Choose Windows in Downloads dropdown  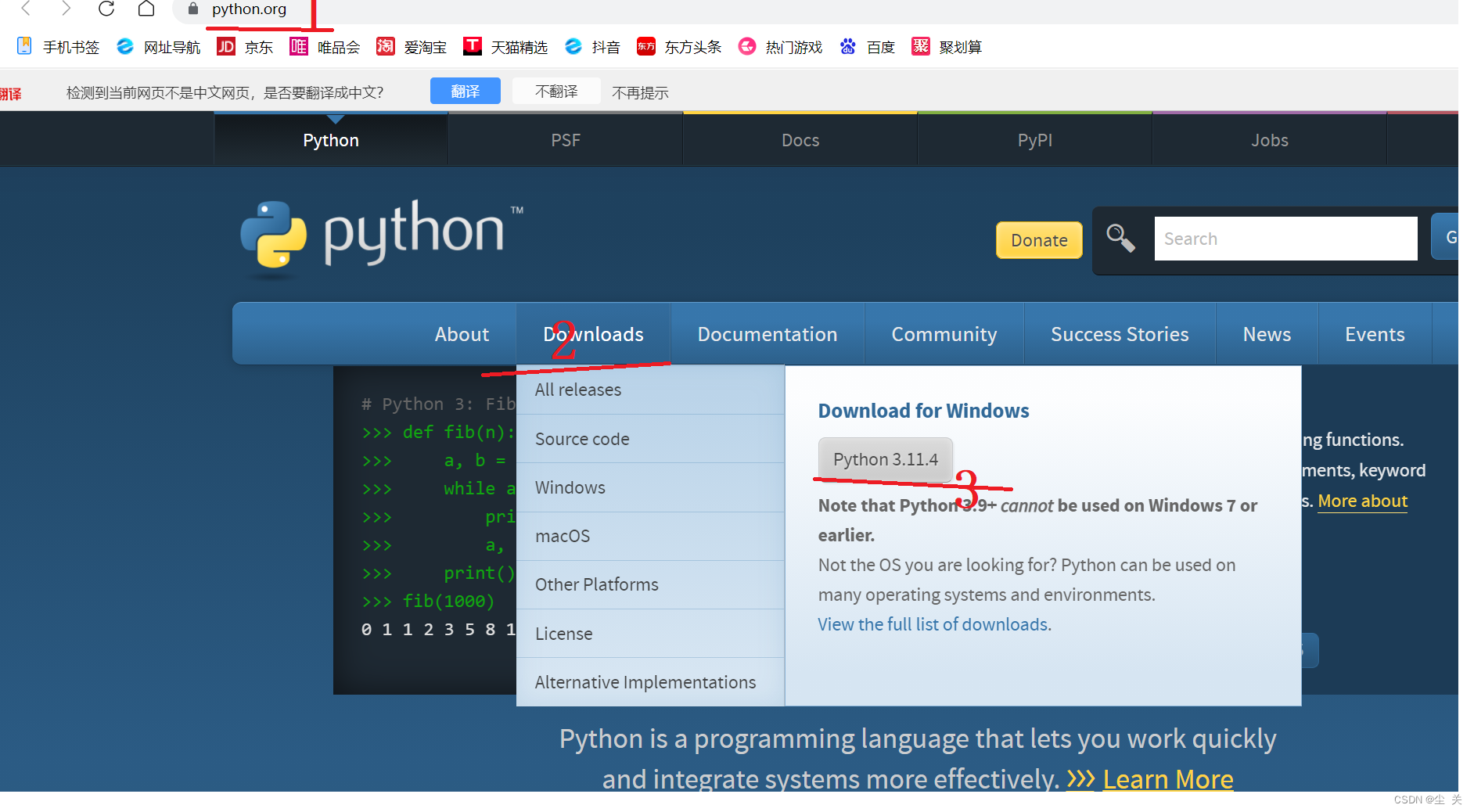click(x=650, y=487)
